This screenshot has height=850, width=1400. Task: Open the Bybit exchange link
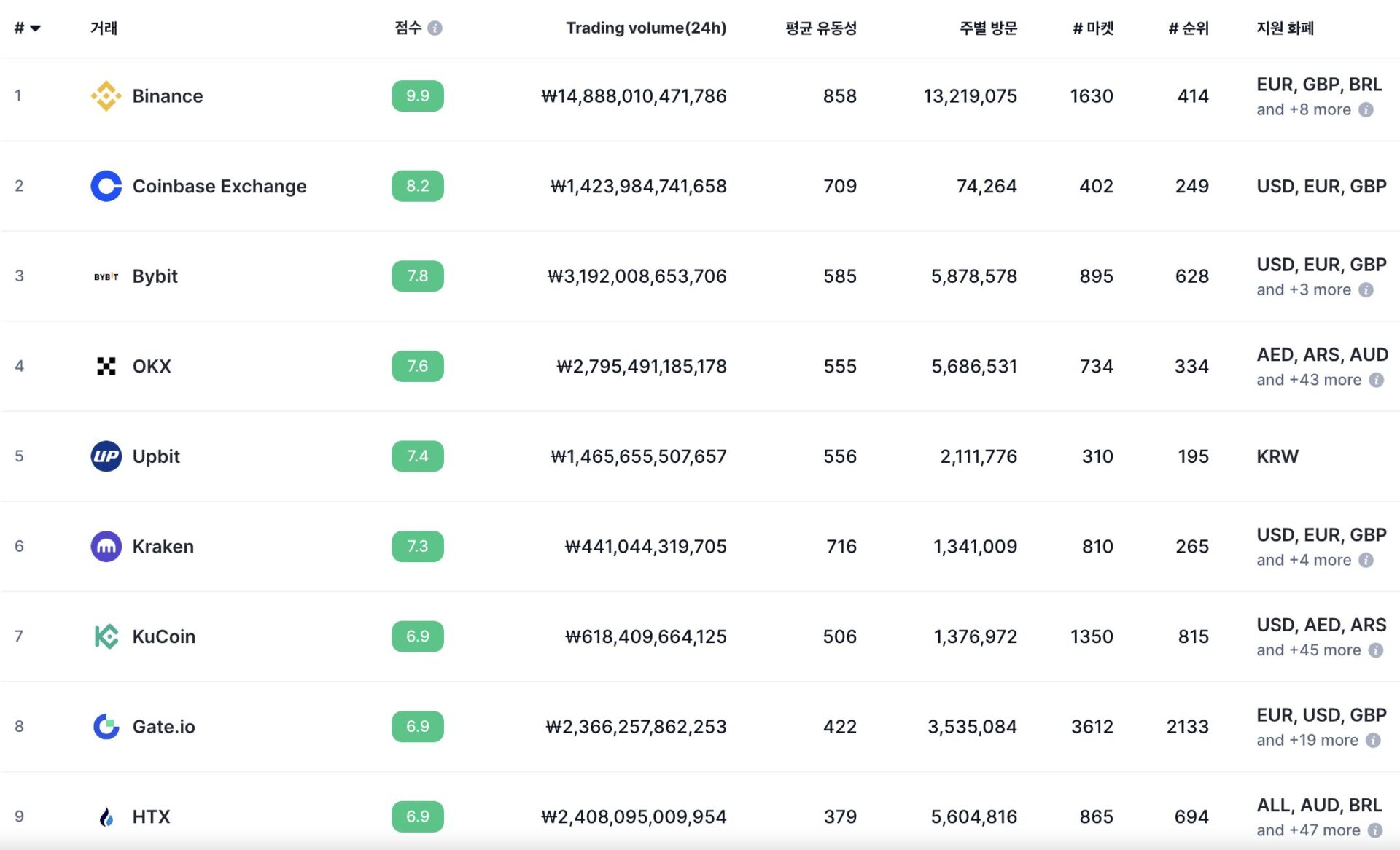(155, 276)
